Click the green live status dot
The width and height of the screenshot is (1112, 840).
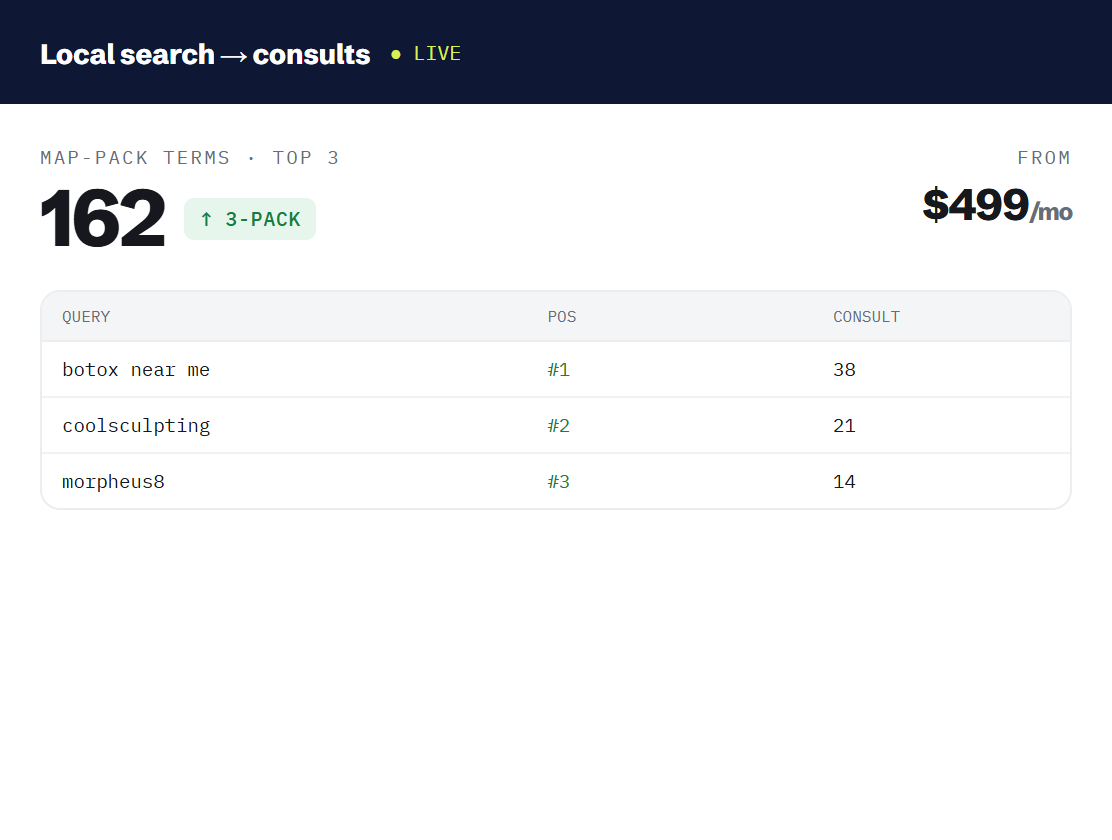pyautogui.click(x=396, y=55)
